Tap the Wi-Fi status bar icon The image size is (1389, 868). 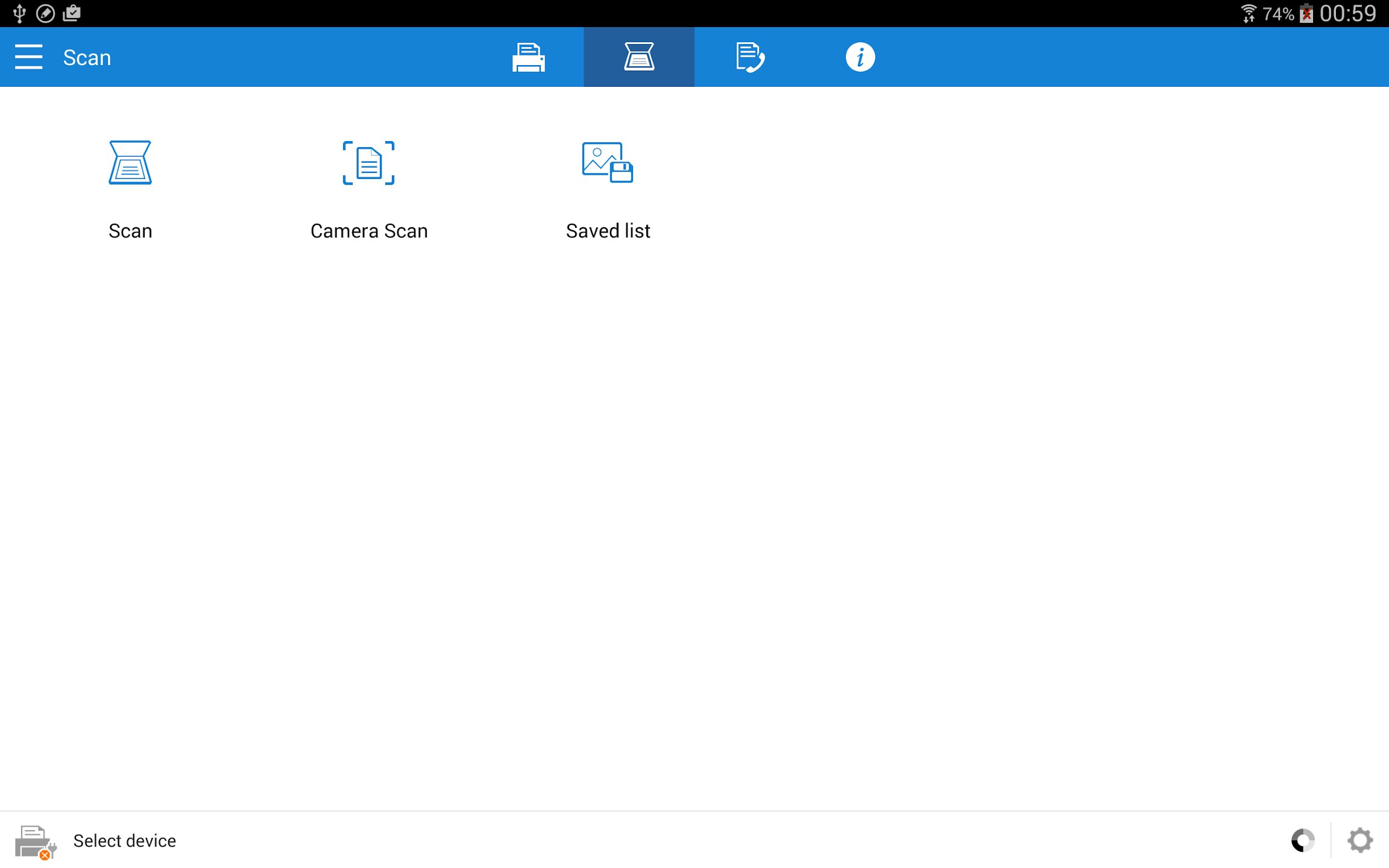[x=1248, y=13]
